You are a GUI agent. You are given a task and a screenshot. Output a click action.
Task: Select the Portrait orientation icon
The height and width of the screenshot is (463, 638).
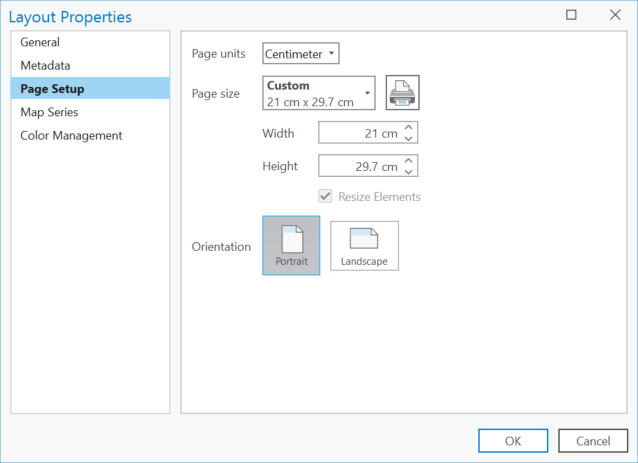point(291,246)
